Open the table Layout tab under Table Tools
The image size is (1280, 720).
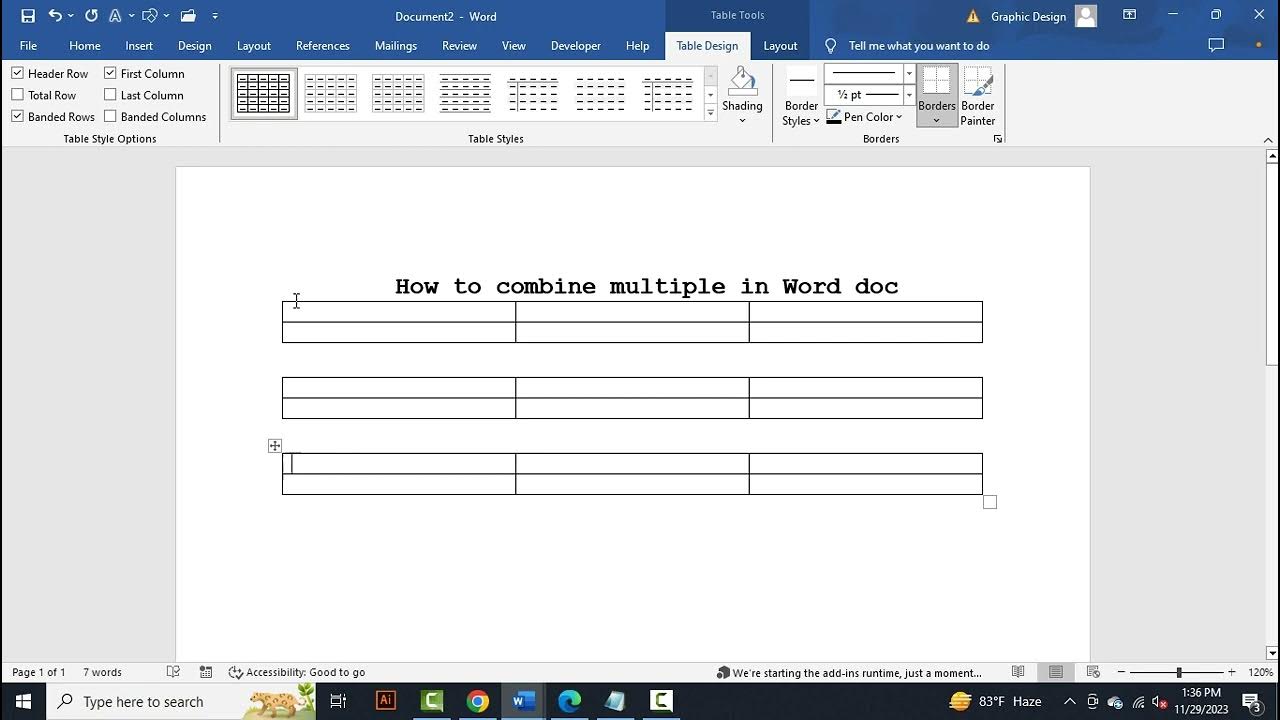tap(780, 45)
